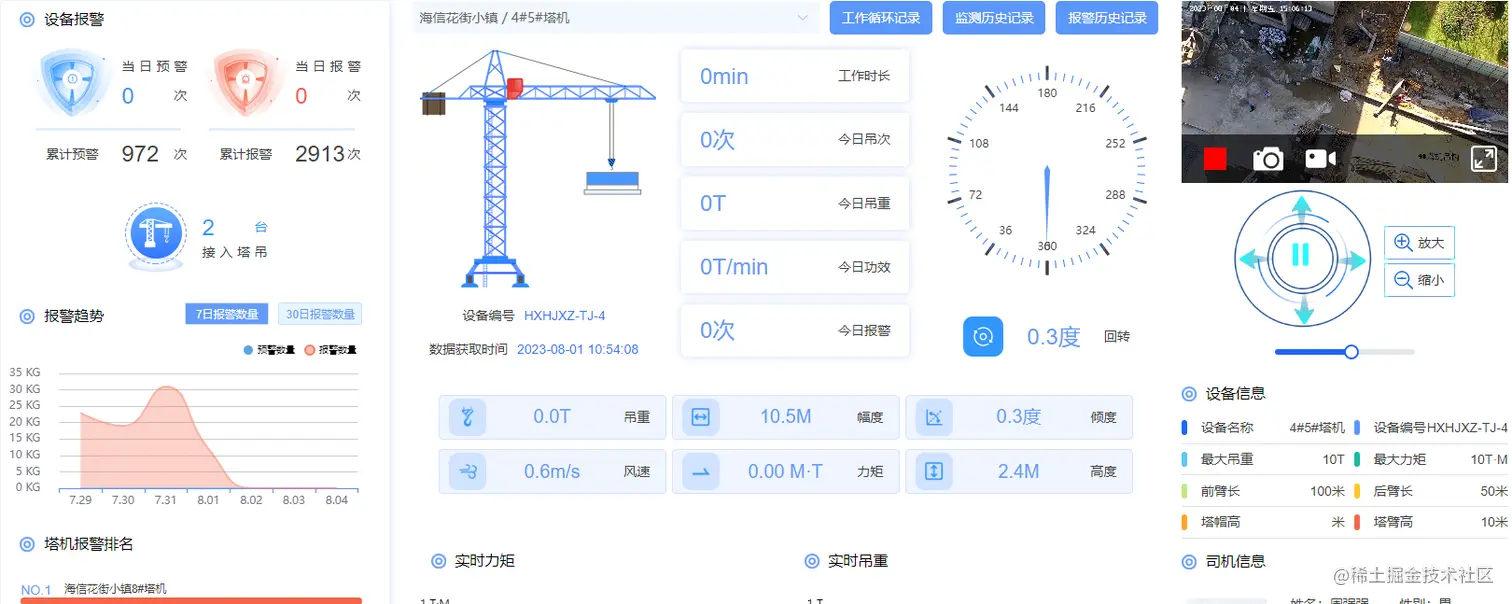Start video recording with camcorder icon
The height and width of the screenshot is (604, 1512).
point(1320,159)
